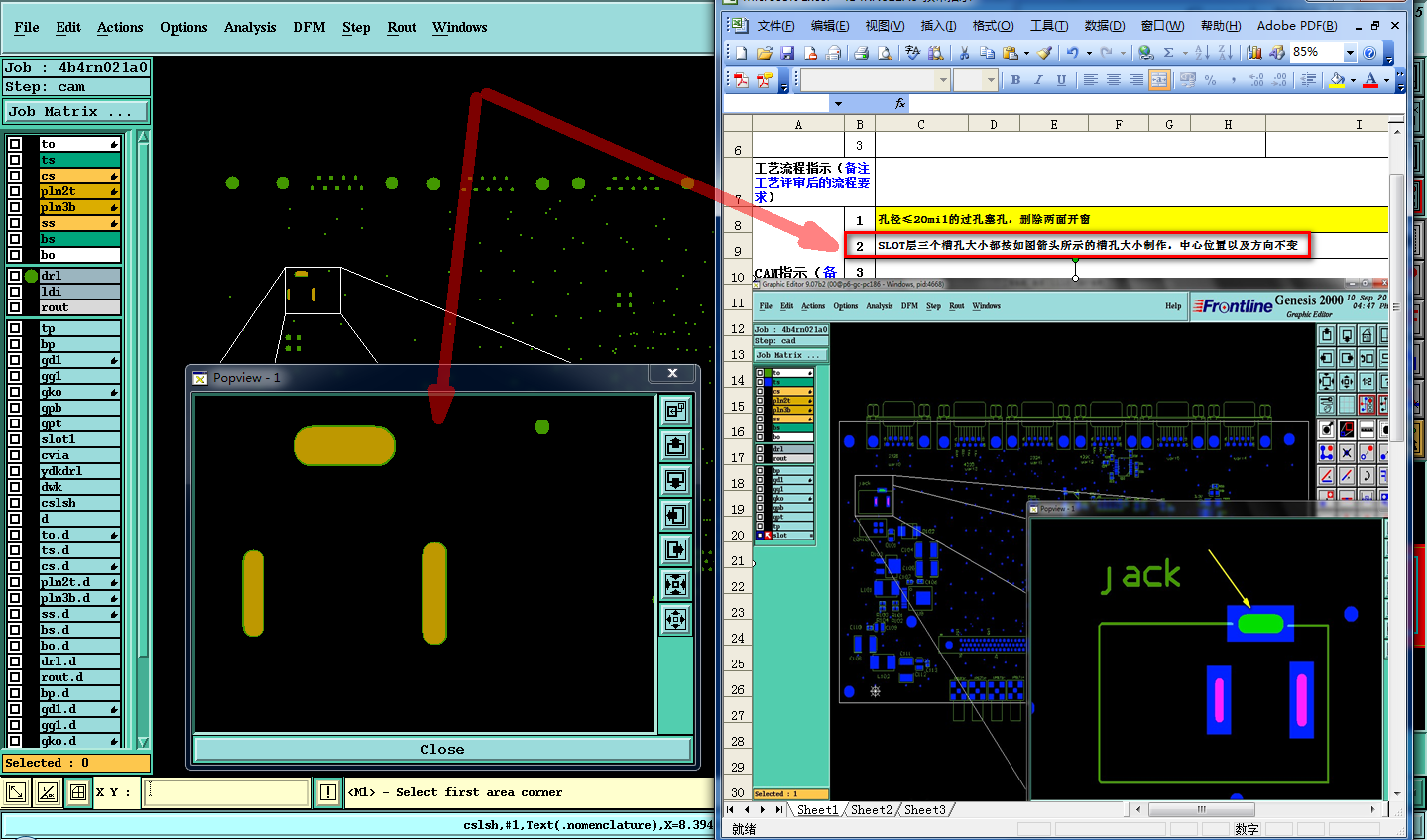Viewport: 1427px width, 840px height.
Task: Open the Undo history dropdown arrow
Action: pyautogui.click(x=1089, y=53)
